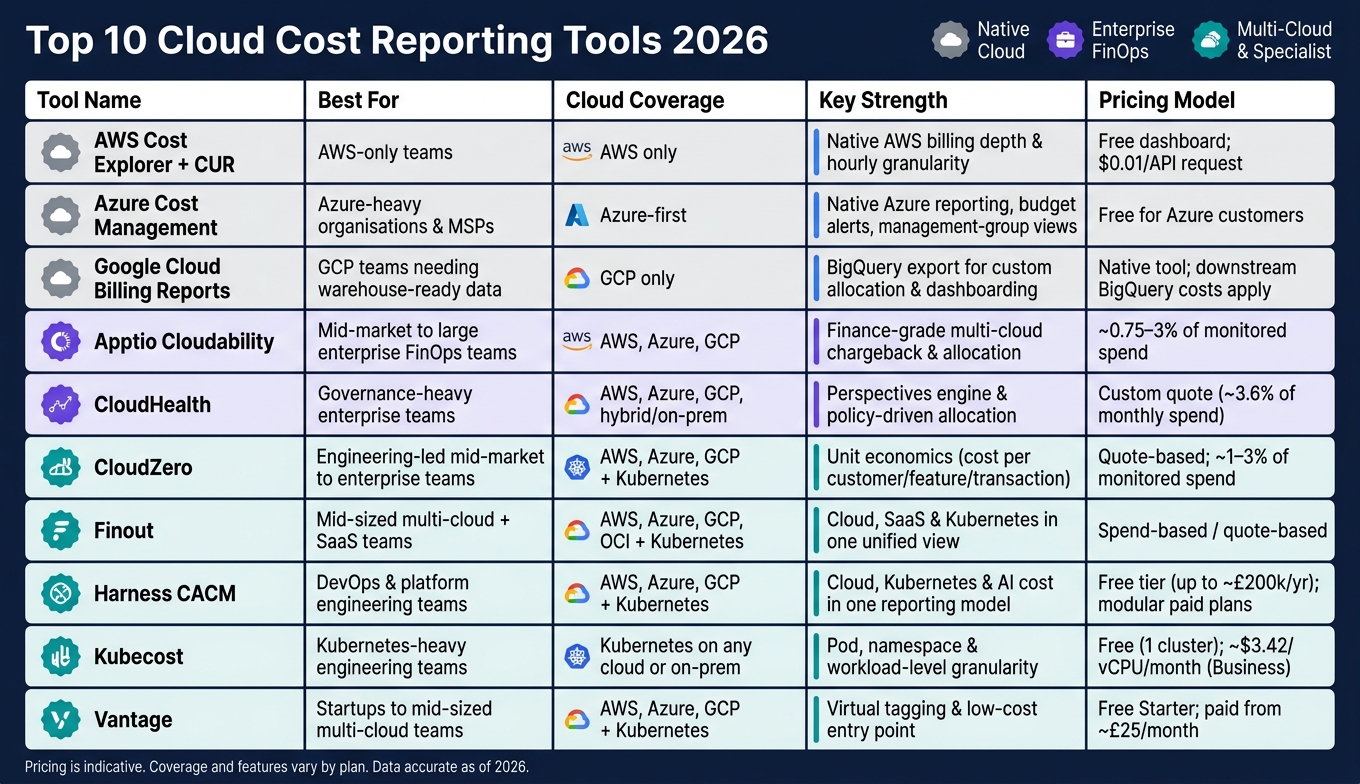This screenshot has height=784, width=1360.
Task: Click the 'Spend-based / quote-based' pricing cell
Action: point(1211,530)
